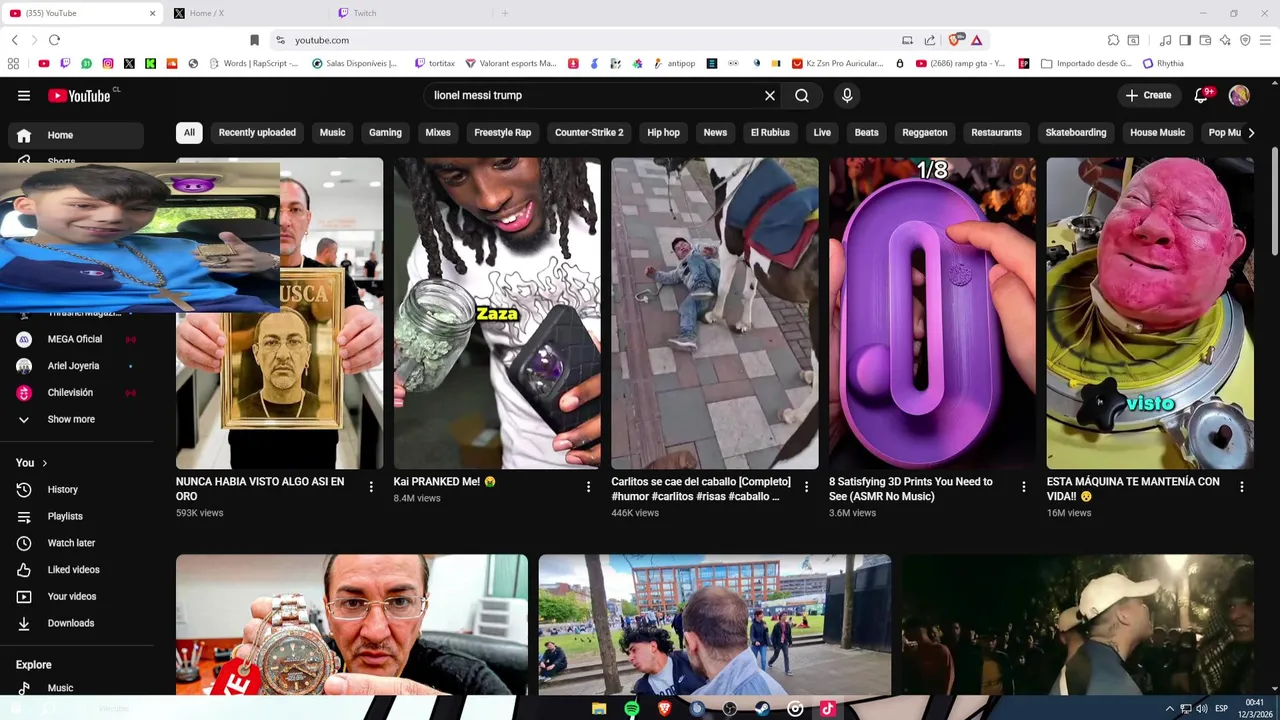Show more filter chips with right arrow
Viewport: 1280px width, 720px height.
coord(1250,133)
